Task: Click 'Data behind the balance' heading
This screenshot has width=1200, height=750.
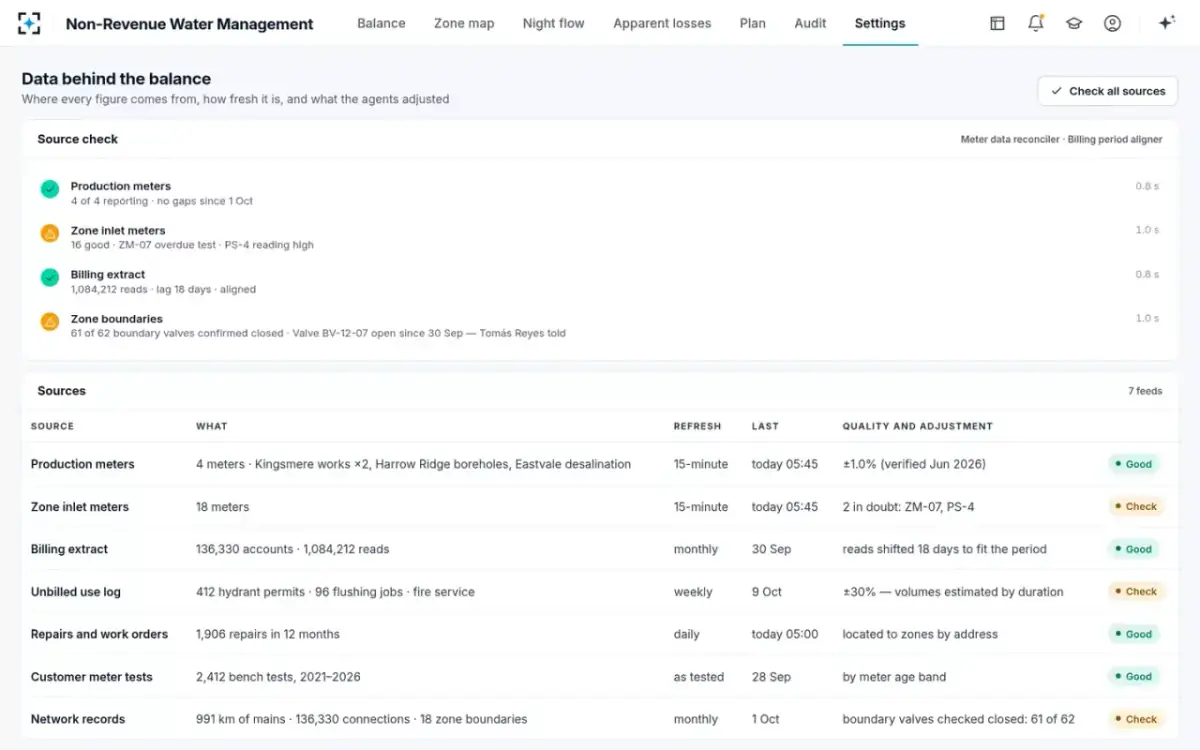Action: [x=116, y=79]
